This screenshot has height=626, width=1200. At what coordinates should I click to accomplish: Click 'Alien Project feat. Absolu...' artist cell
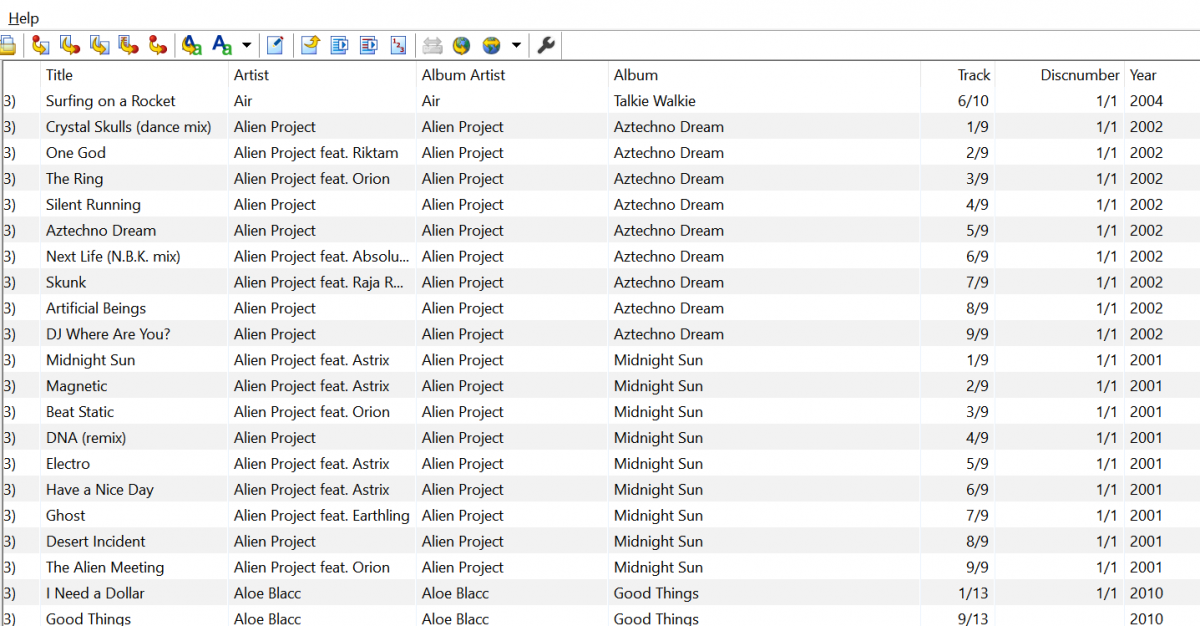click(x=321, y=257)
